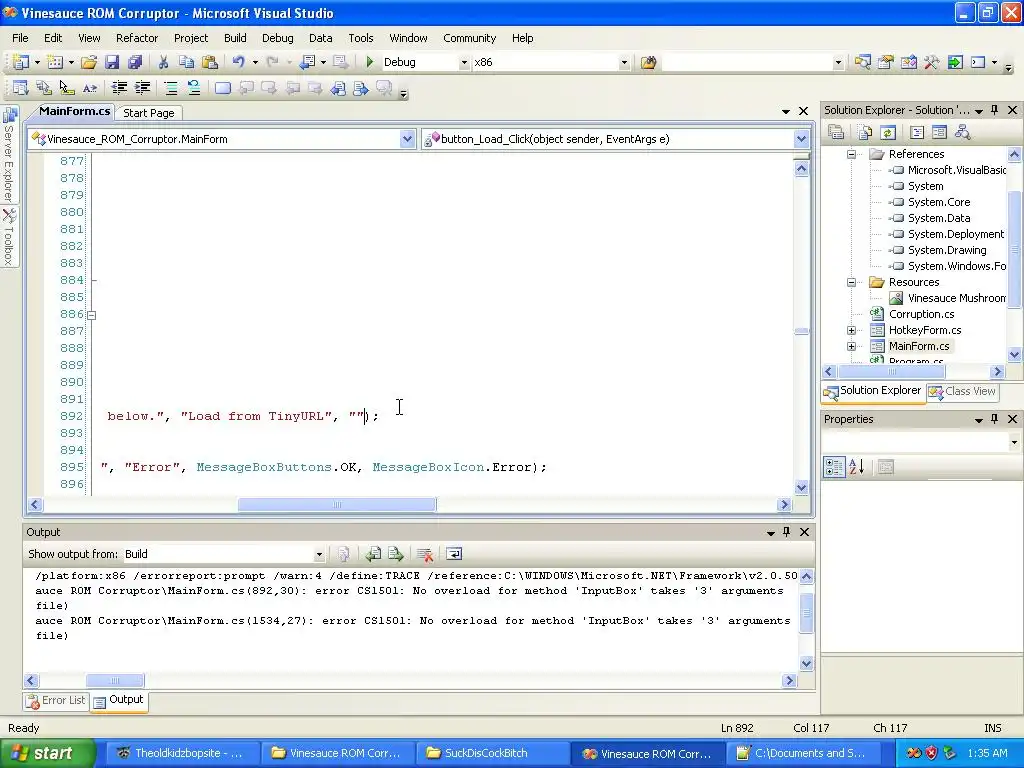
Task: Switch to the Error List tab
Action: 56,700
